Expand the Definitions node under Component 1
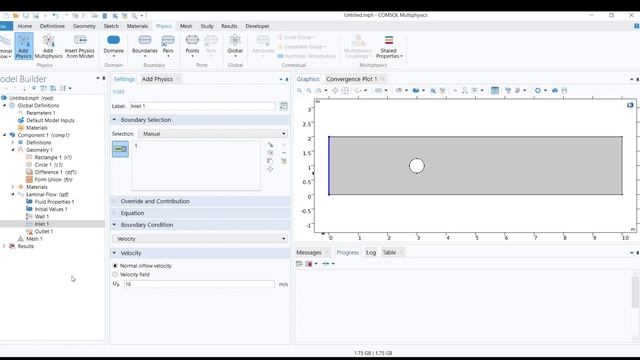This screenshot has width=640, height=360. click(x=13, y=142)
